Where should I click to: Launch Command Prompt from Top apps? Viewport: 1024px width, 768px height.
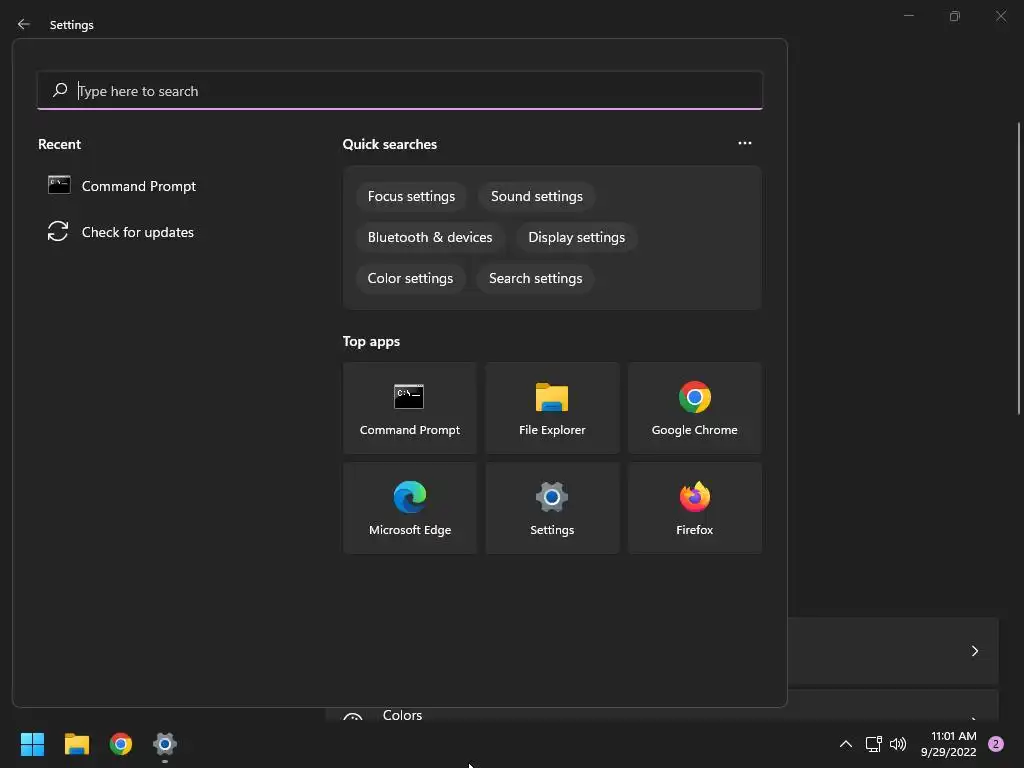tap(409, 408)
